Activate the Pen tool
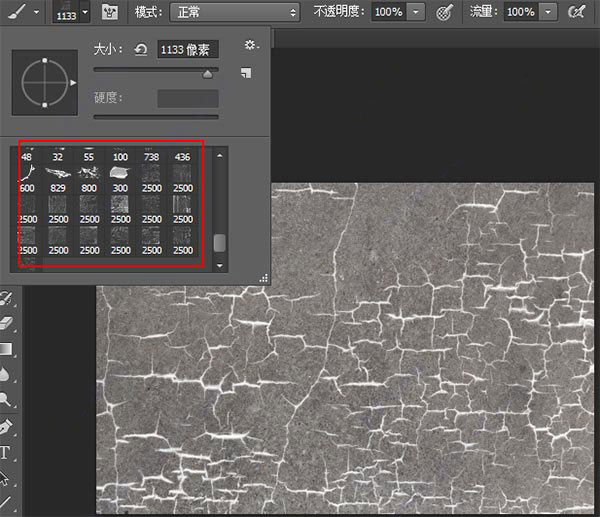This screenshot has width=600, height=517. click(x=6, y=427)
